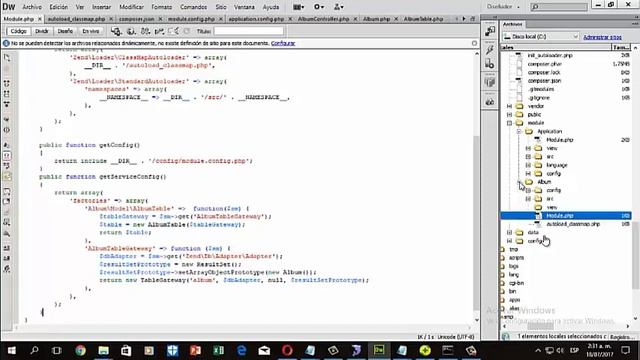Screen dimensions: 640x360
Task: Click the balance braces icon in coding toolbar
Action: (x=7, y=130)
